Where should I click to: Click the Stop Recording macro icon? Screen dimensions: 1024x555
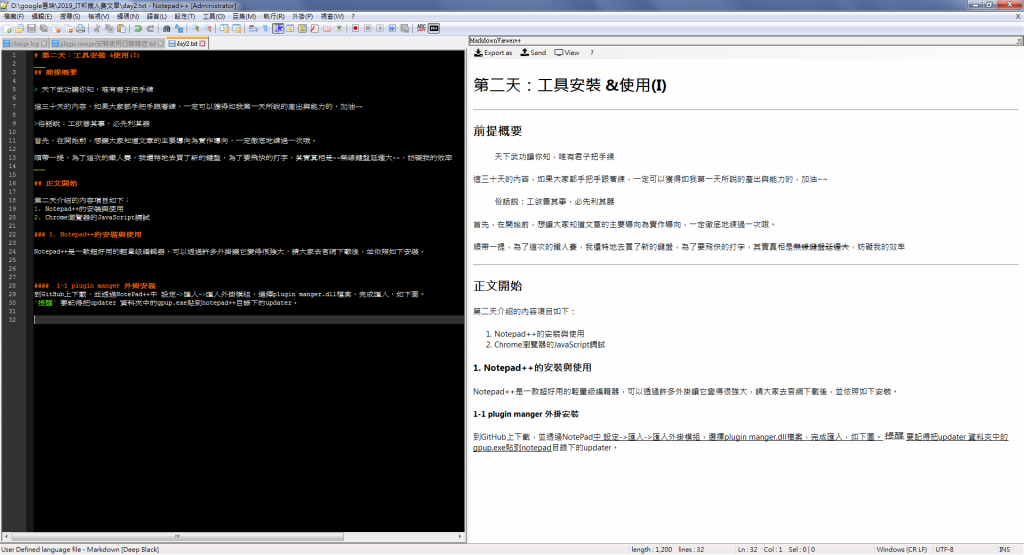coord(368,29)
